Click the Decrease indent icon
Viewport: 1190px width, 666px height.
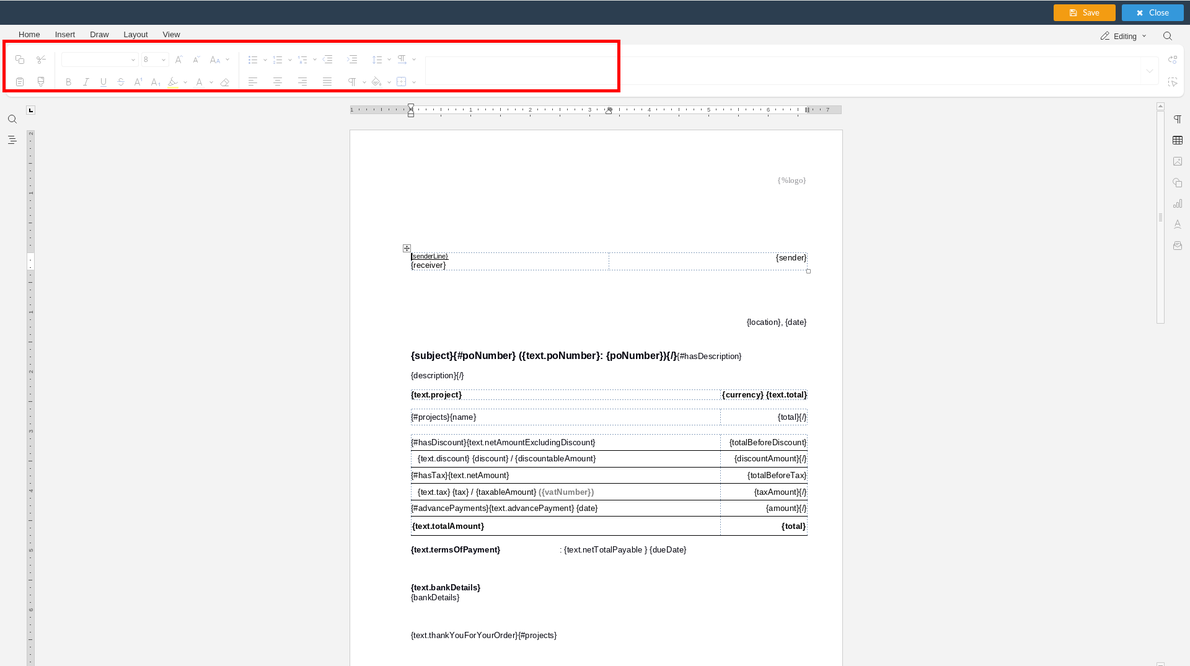tap(327, 59)
